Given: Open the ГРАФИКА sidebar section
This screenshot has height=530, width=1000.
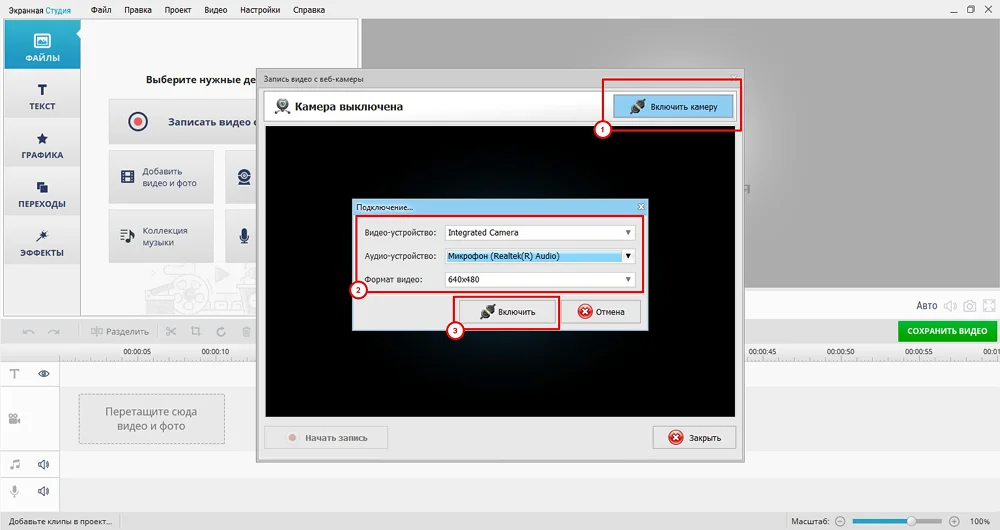Looking at the screenshot, I should (x=42, y=146).
